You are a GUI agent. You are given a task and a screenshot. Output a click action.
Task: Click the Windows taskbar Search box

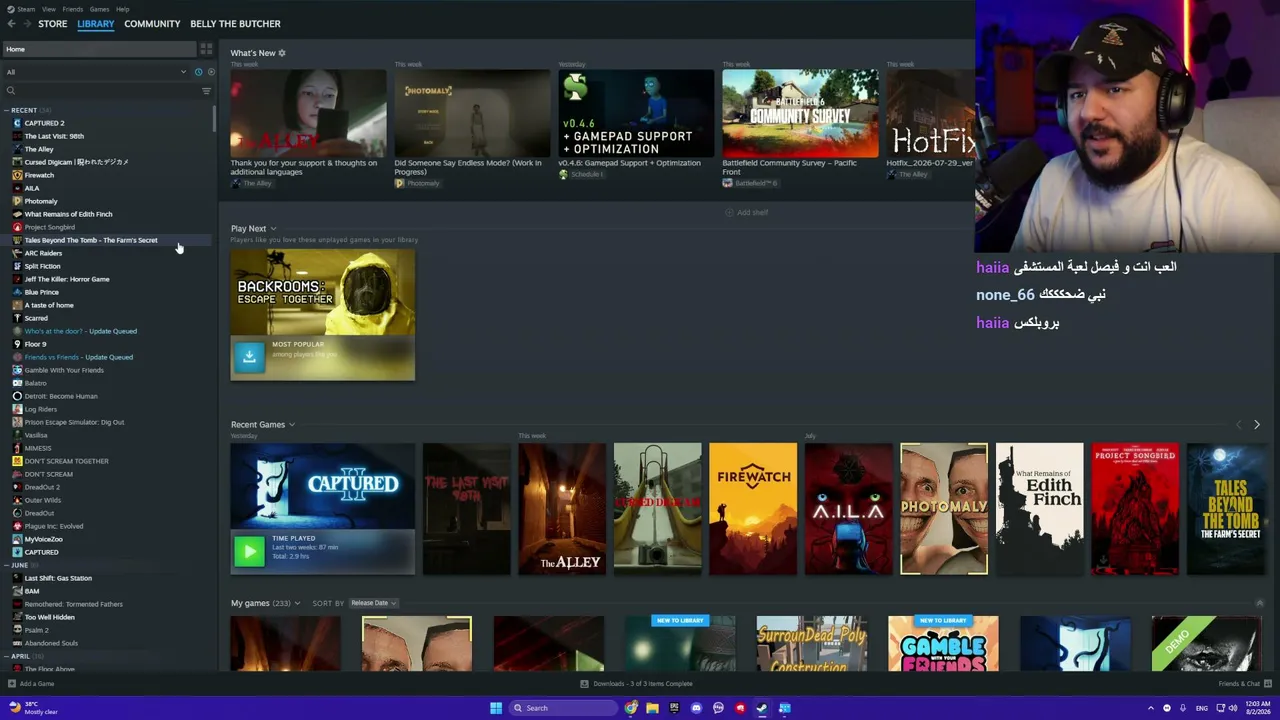[x=561, y=708]
